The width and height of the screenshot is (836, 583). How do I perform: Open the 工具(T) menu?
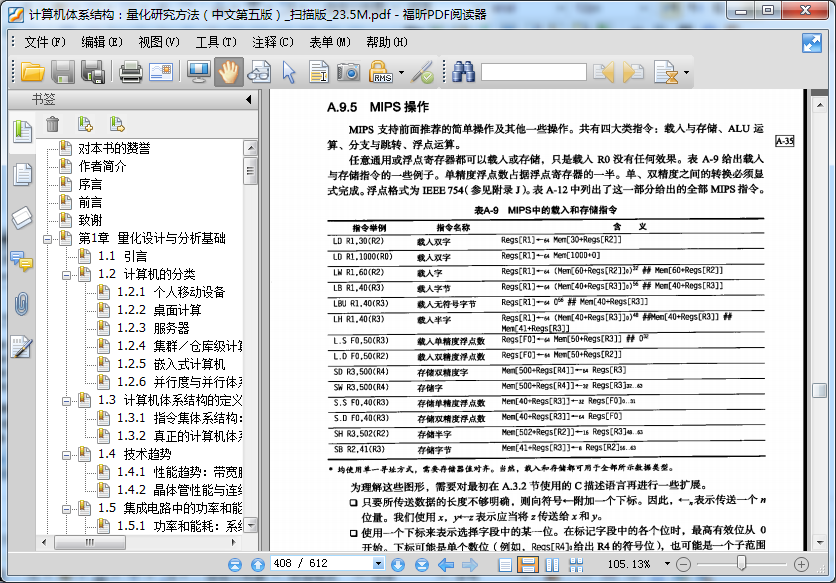click(216, 42)
